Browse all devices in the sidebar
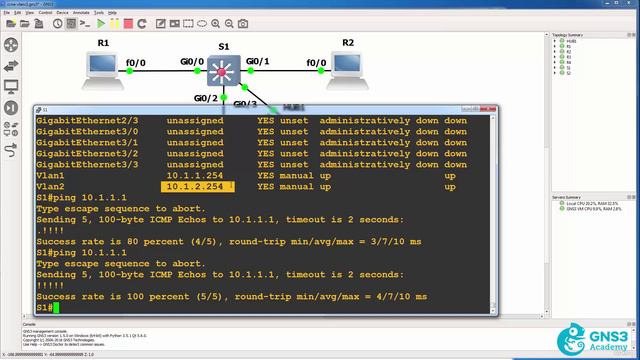 pyautogui.click(x=11, y=129)
